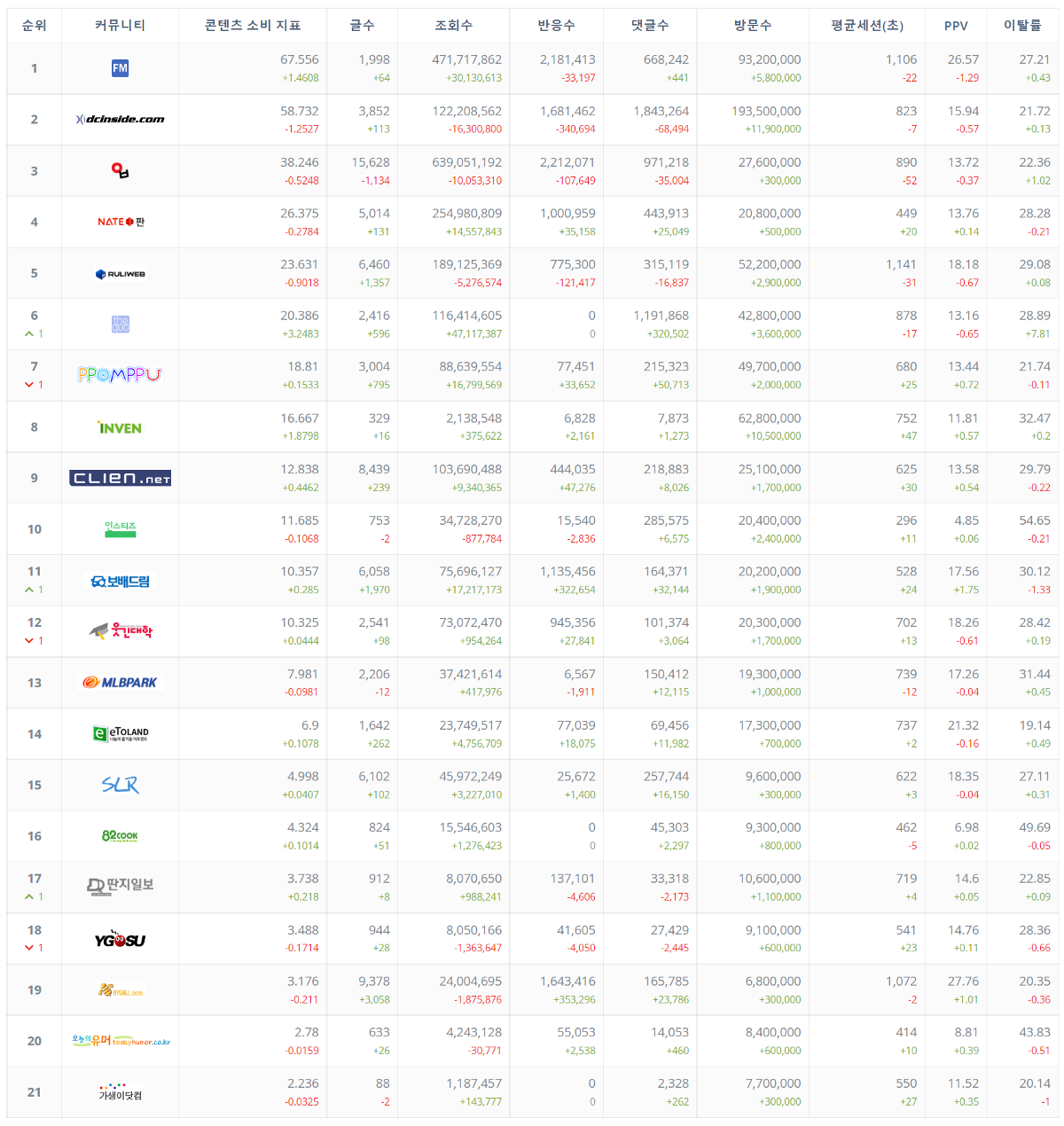Open the NATE 판 community logo
The width and height of the screenshot is (1064, 1126).
(x=121, y=222)
